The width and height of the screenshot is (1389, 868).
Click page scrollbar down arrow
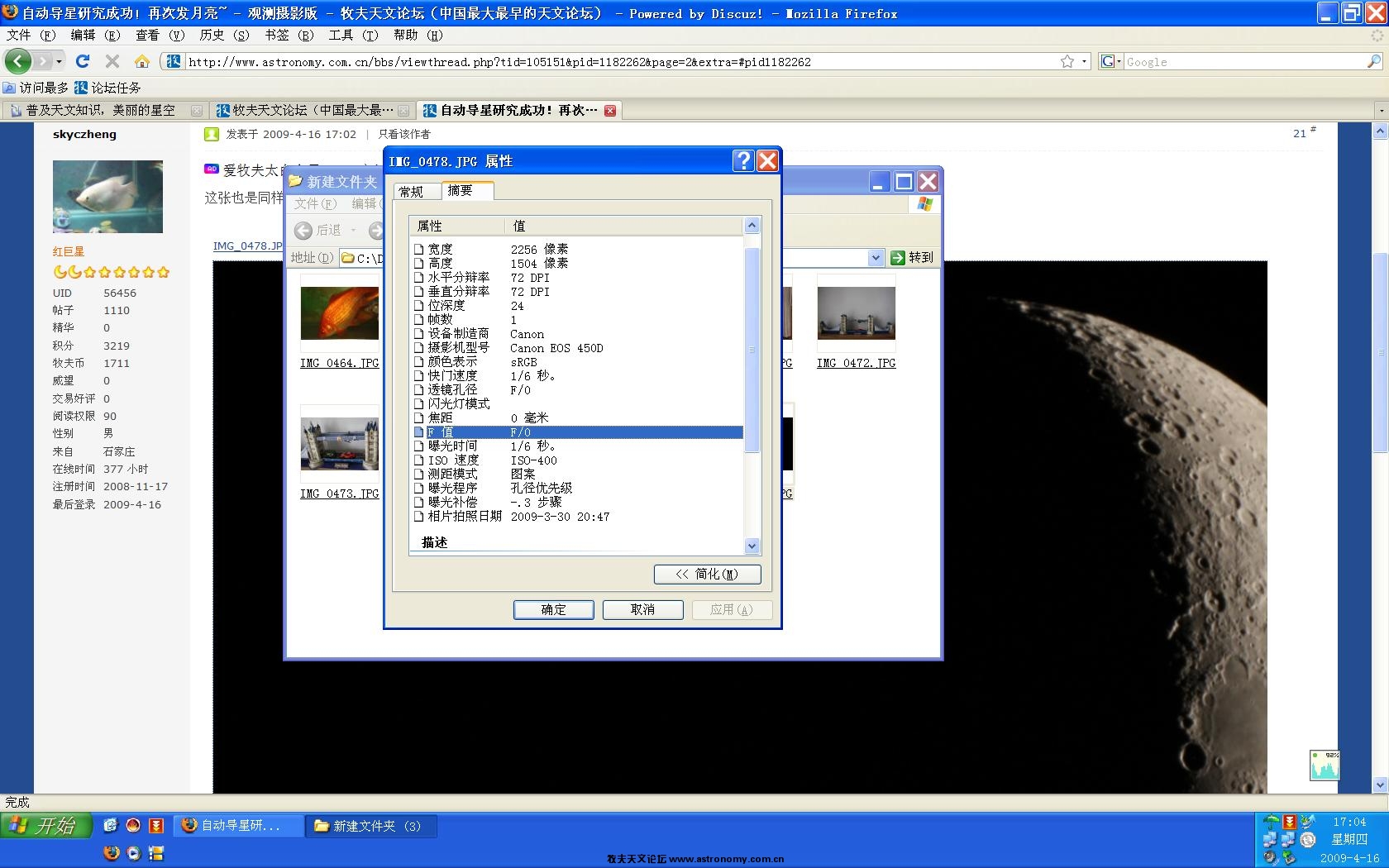[x=1380, y=785]
